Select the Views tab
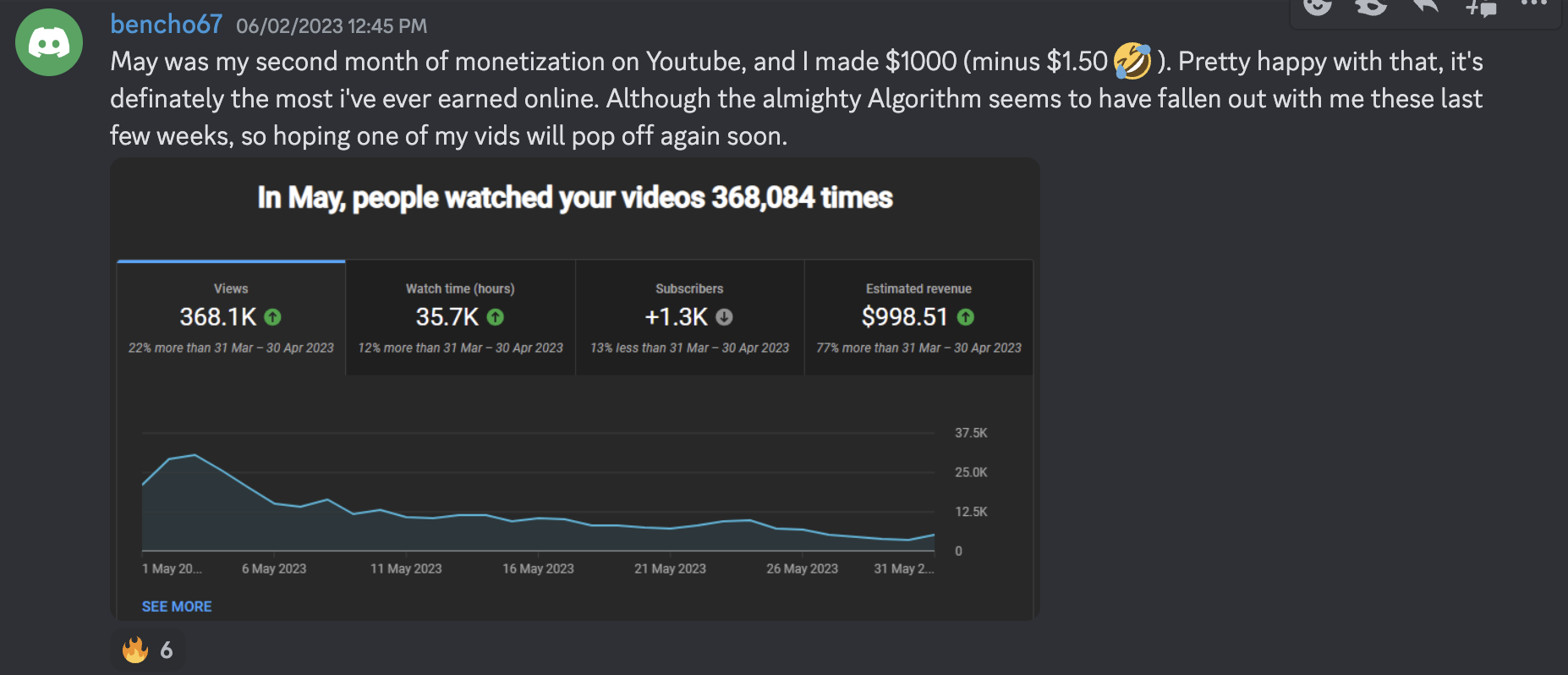The width and height of the screenshot is (1568, 675). (x=231, y=317)
